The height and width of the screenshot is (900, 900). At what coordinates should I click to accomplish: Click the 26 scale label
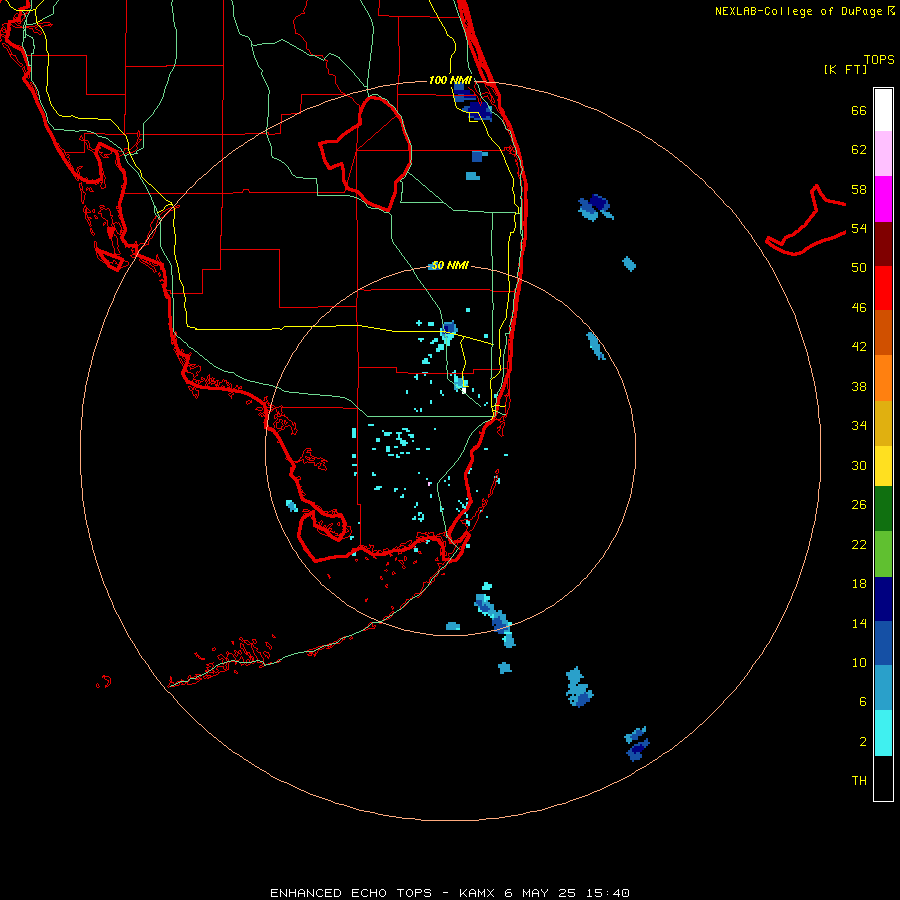(859, 505)
